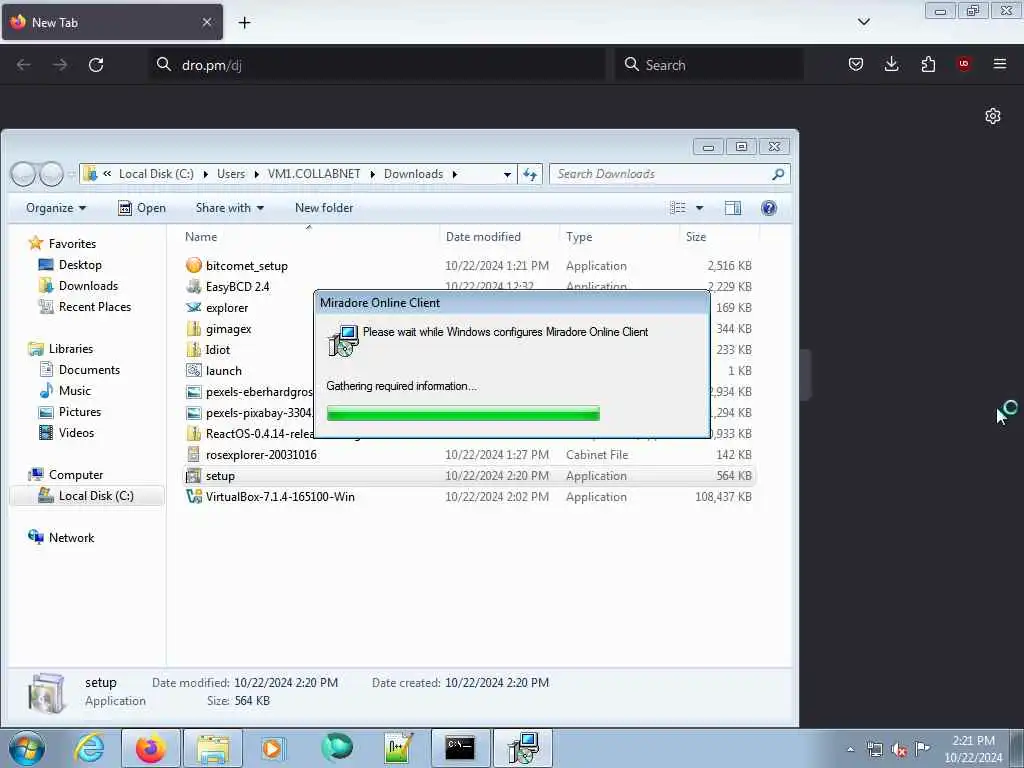Viewport: 1024px width, 768px height.
Task: Select the EasyBCD 2.4 file
Action: coord(237,287)
